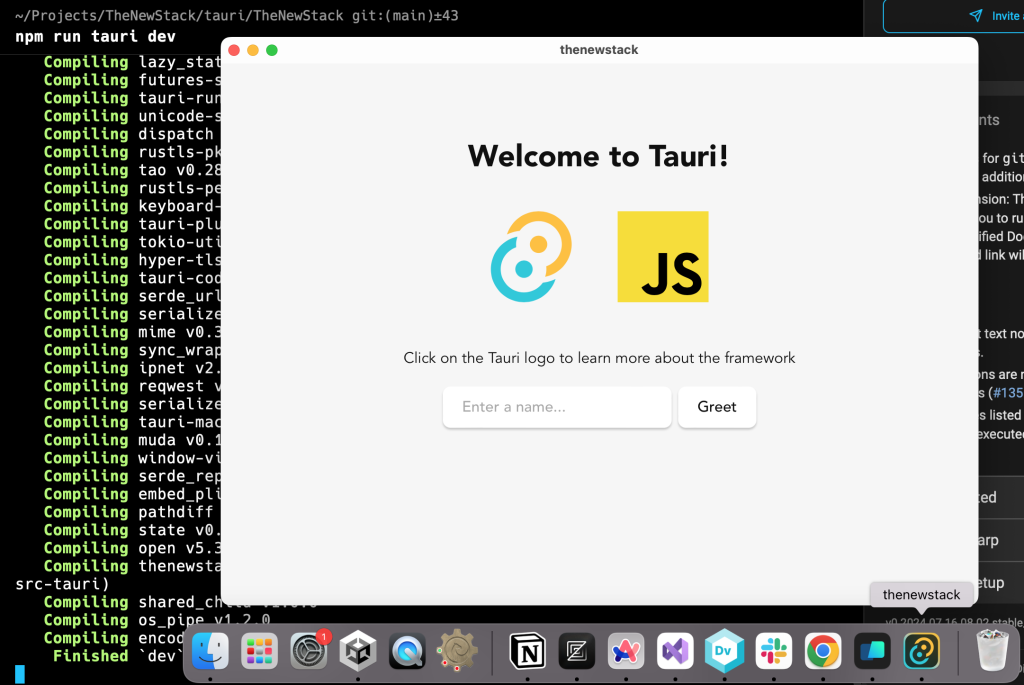This screenshot has width=1024, height=685.
Task: Launch Unity from the Dock
Action: coord(358,651)
